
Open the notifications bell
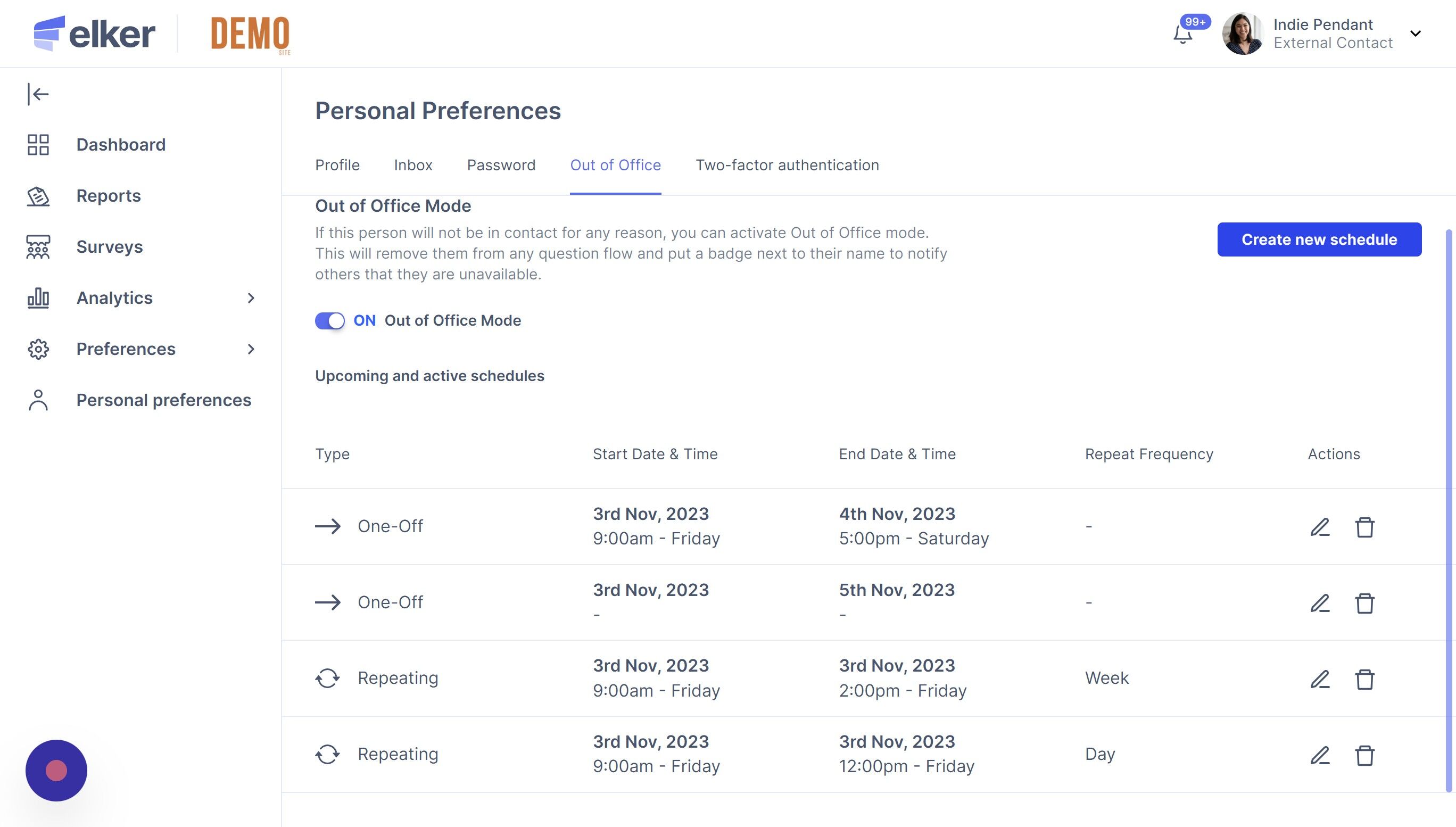(1183, 35)
